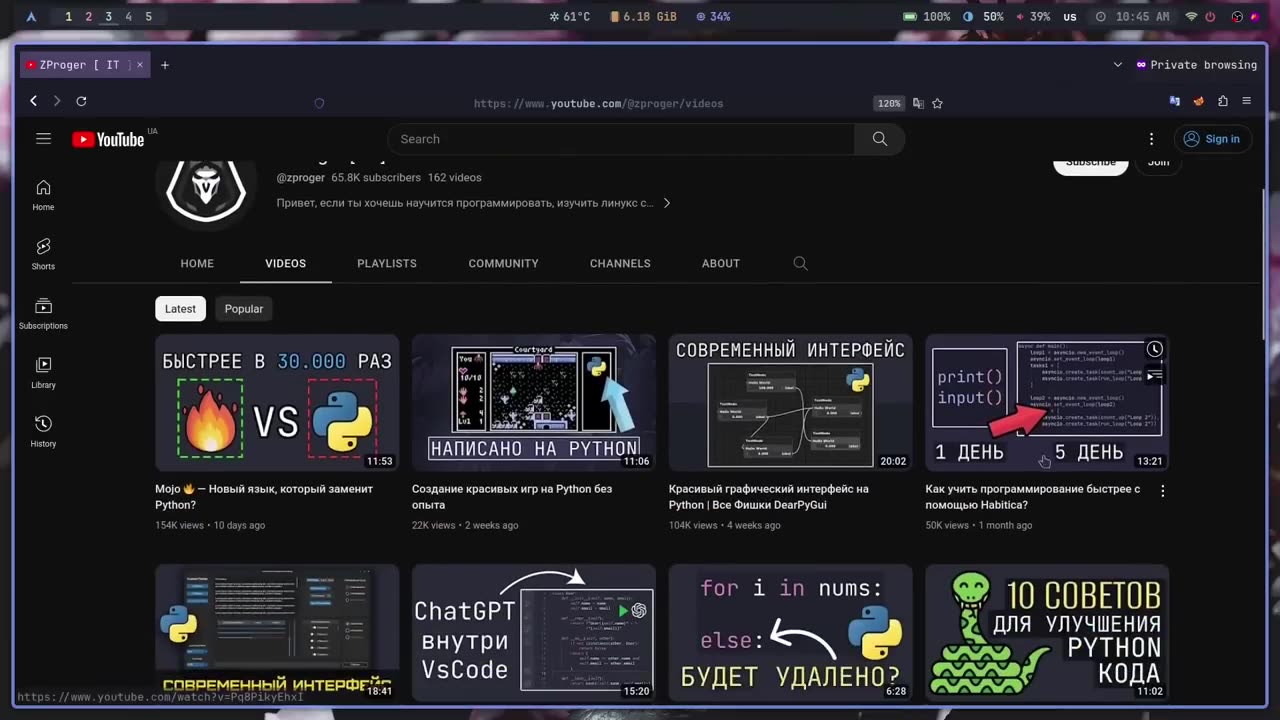
Task: Open Shorts in sidebar
Action: [43, 254]
